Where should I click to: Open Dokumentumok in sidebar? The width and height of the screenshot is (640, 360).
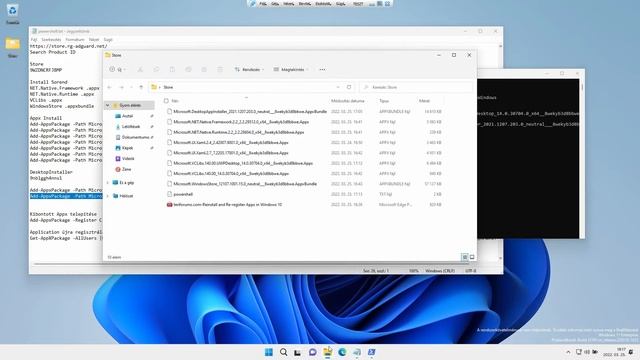[x=135, y=138]
